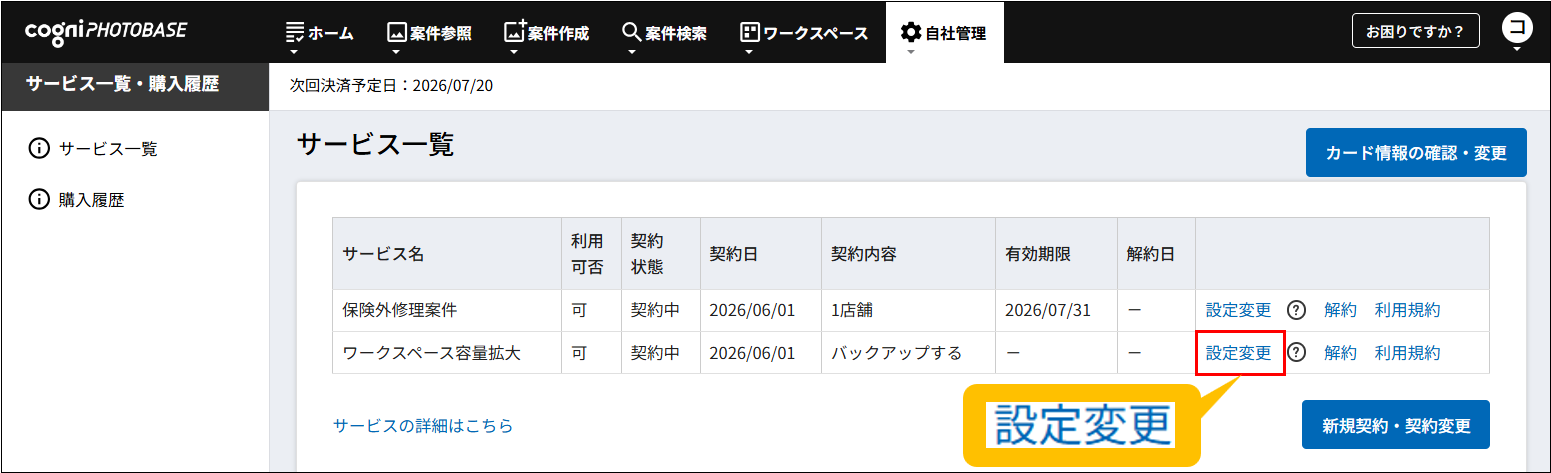Open the user avatar icon 'コ'
Screen dimensions: 1551x473
click(1517, 28)
